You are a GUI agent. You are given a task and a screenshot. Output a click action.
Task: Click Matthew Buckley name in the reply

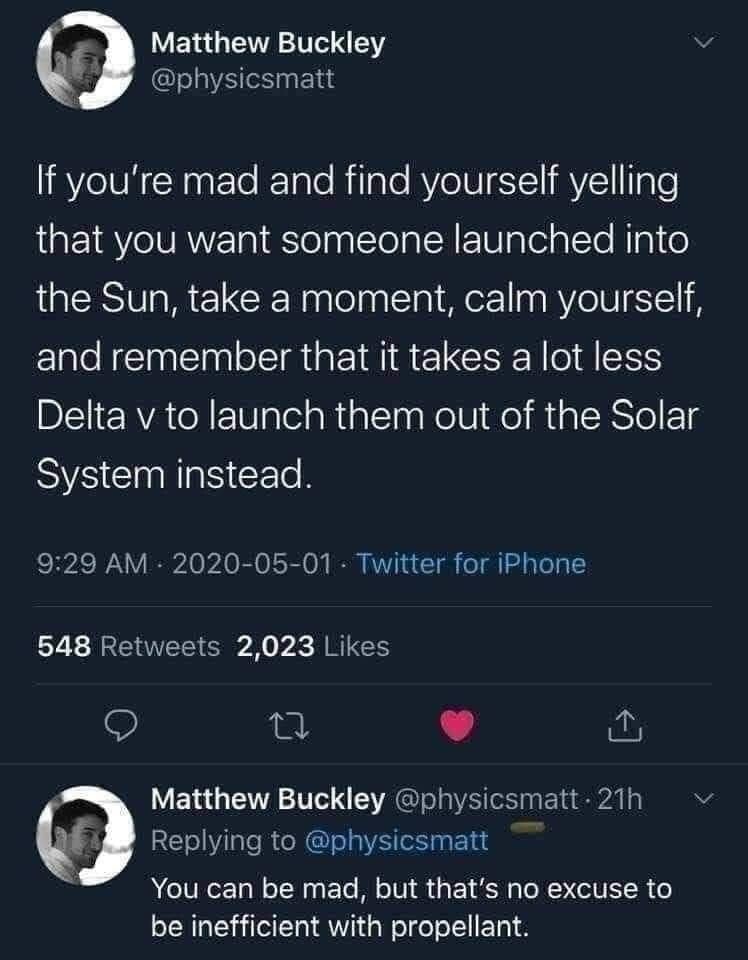tap(267, 799)
